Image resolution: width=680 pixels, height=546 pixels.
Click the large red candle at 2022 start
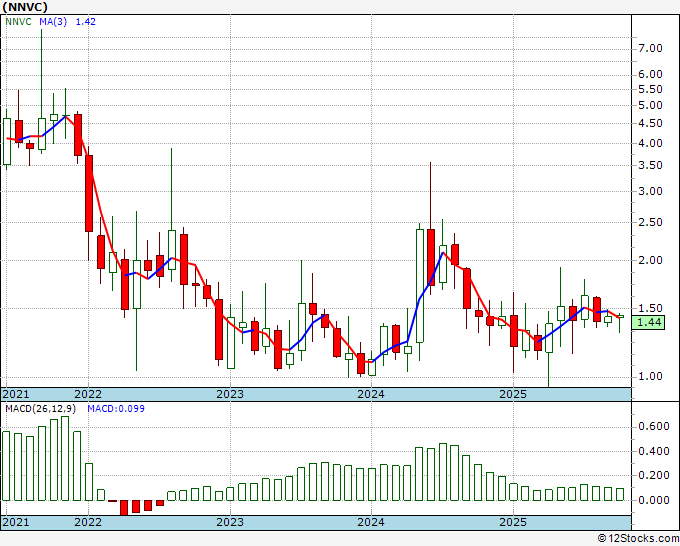(89, 190)
